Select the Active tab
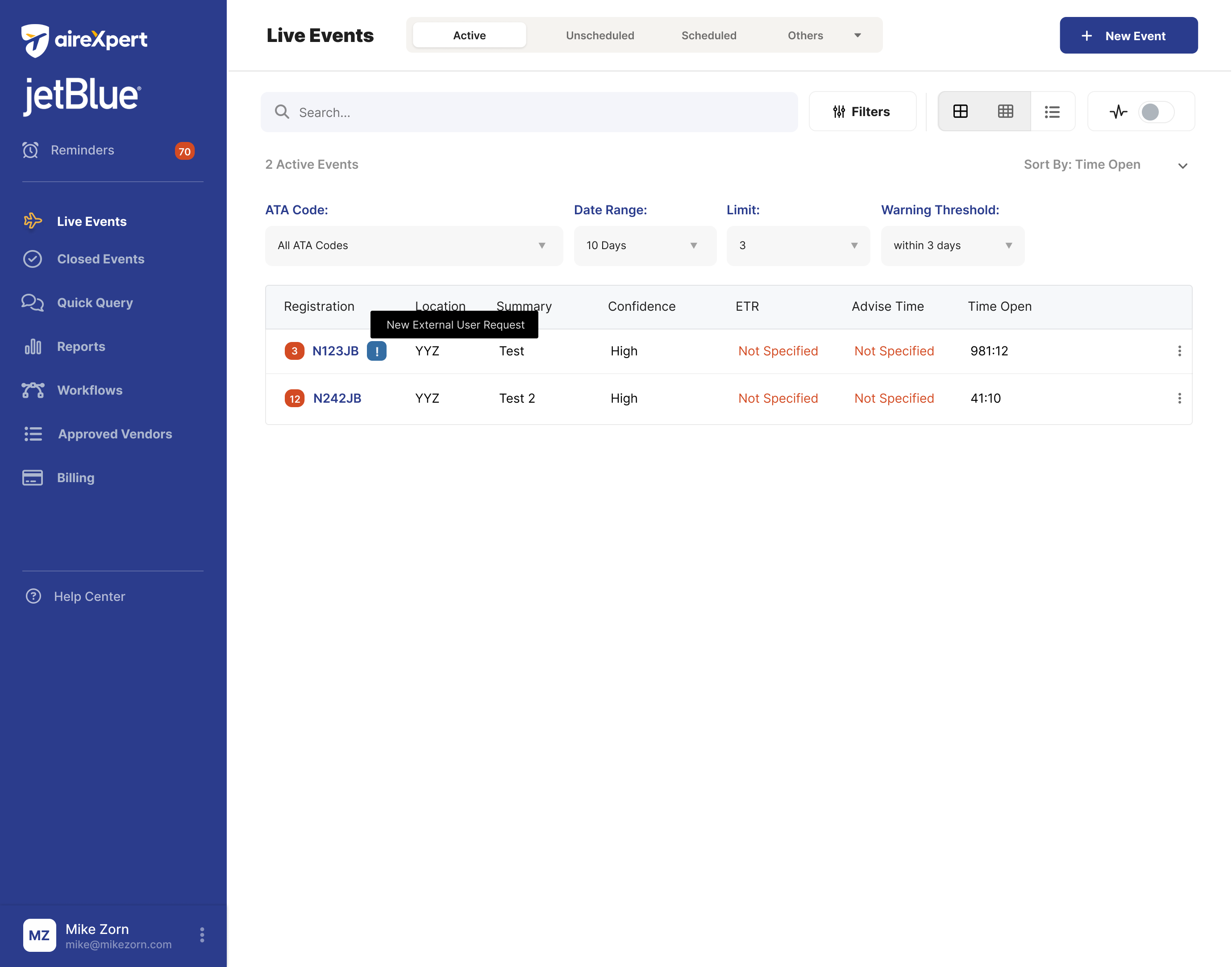 [469, 35]
